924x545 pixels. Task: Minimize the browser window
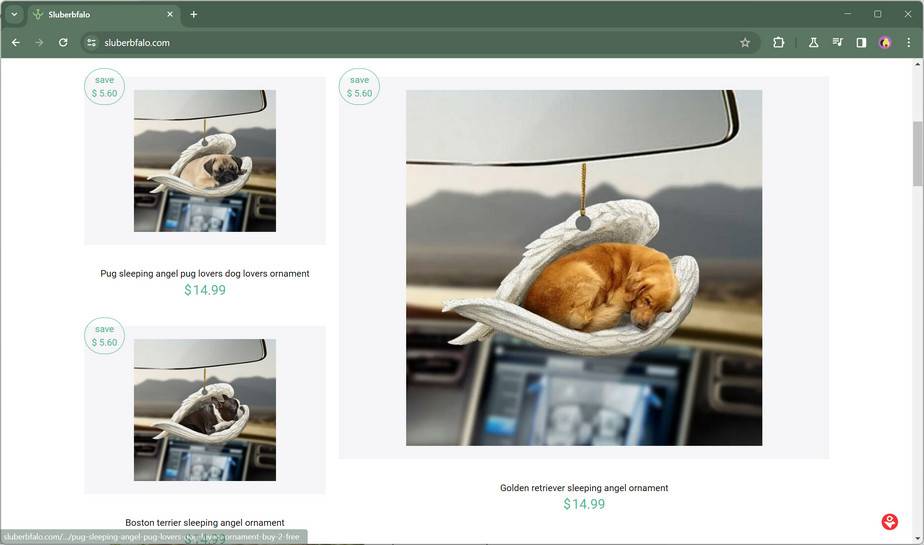click(847, 14)
